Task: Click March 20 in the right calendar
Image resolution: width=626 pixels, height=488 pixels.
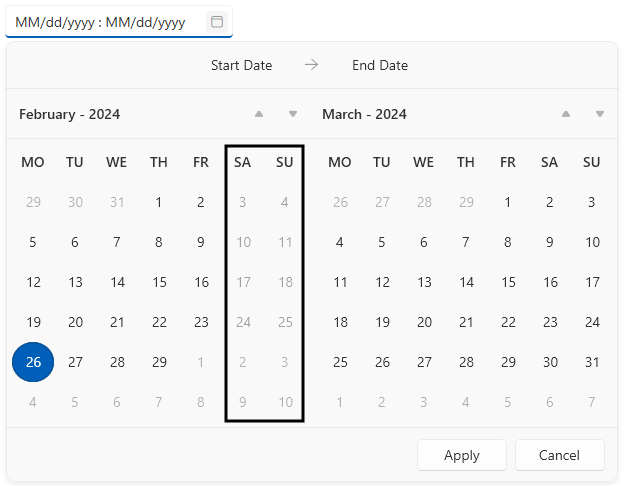Action: click(x=424, y=322)
